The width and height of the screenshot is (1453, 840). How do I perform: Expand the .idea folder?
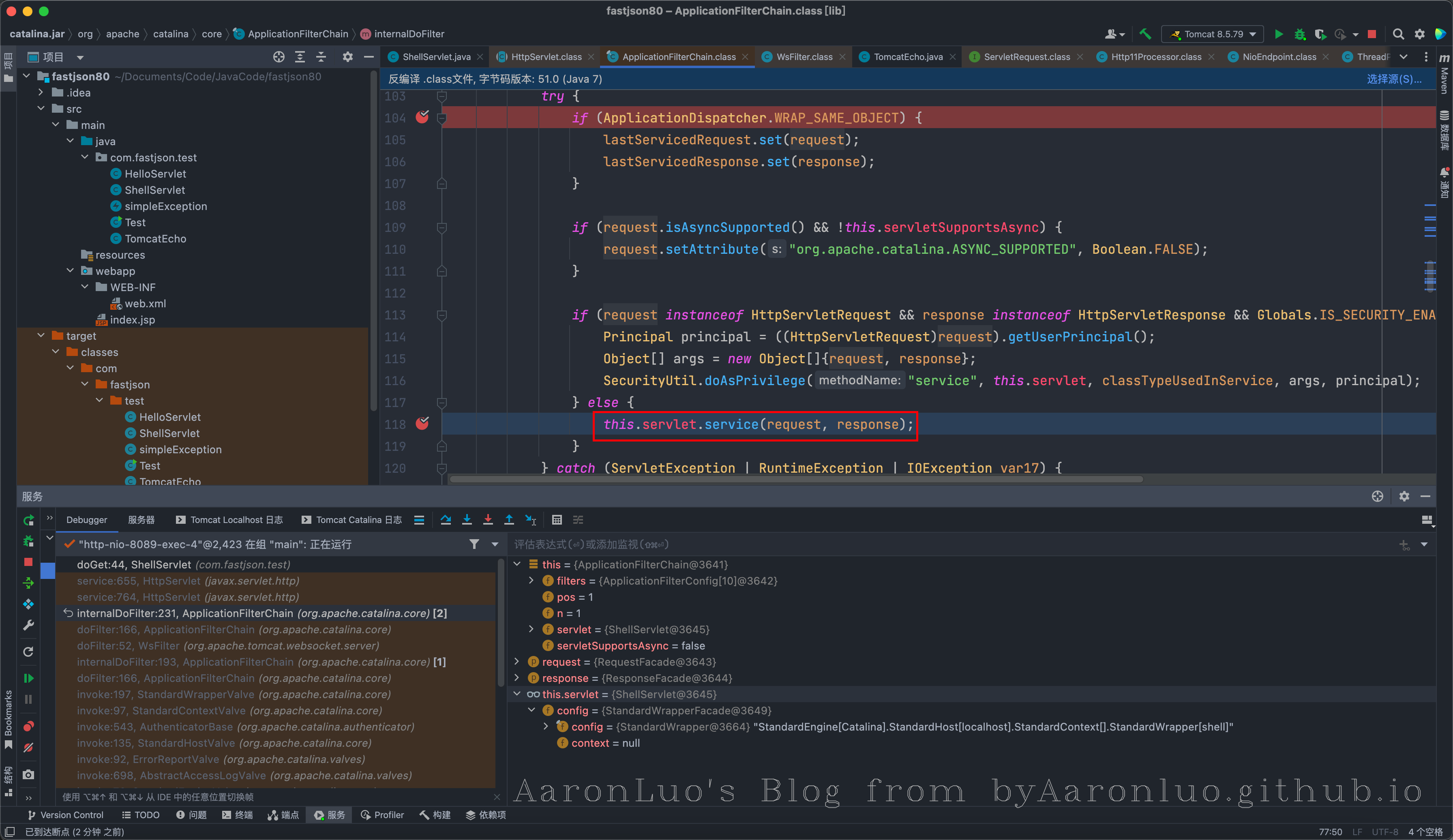41,92
